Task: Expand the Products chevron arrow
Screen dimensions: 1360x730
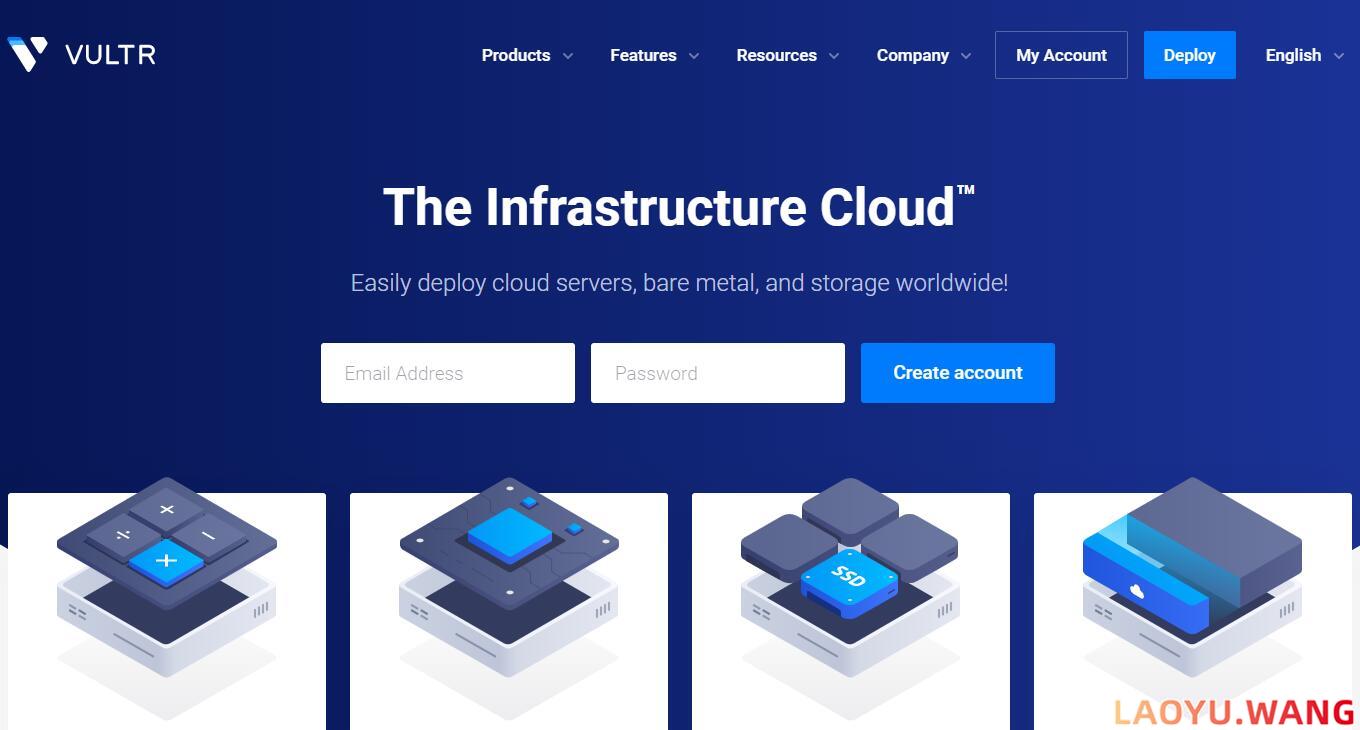Action: pos(568,56)
